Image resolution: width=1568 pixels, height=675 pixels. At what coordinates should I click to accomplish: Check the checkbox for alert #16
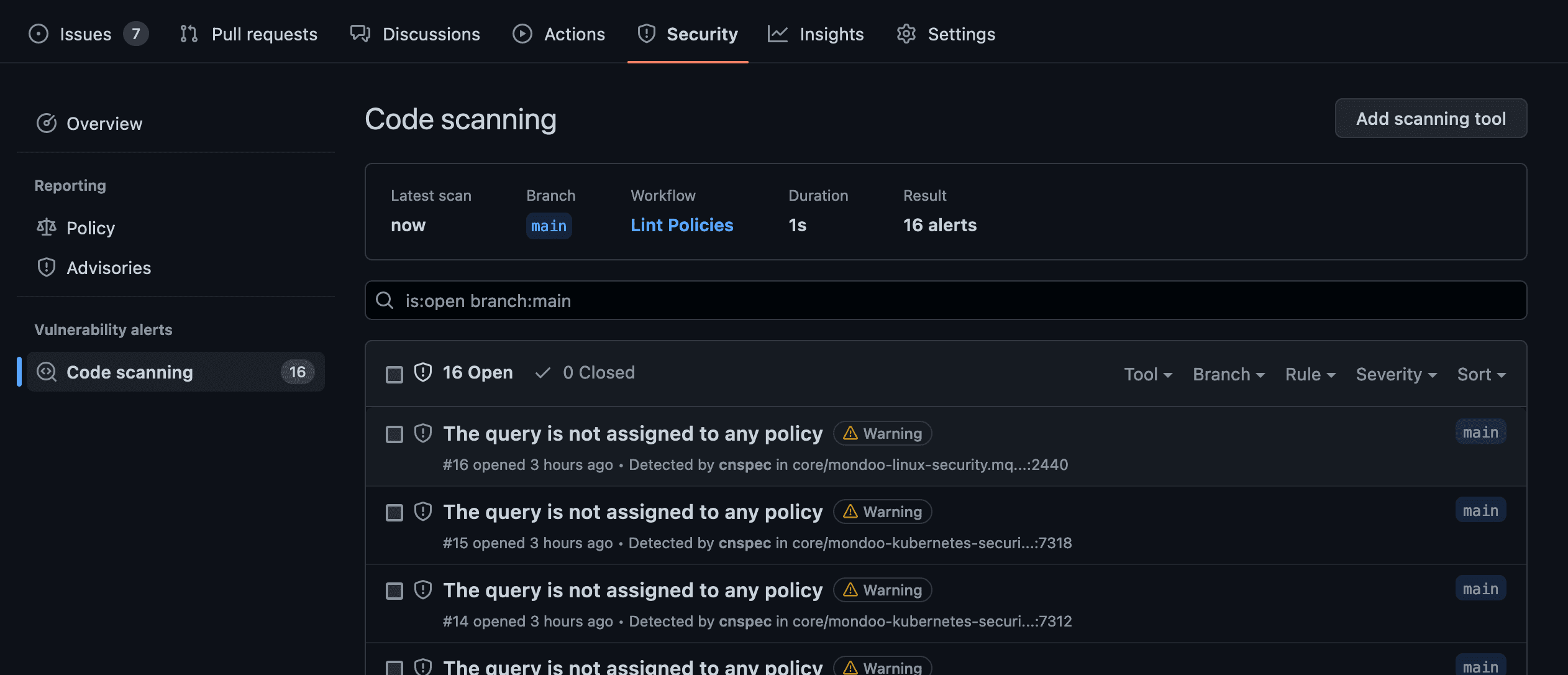pyautogui.click(x=394, y=434)
